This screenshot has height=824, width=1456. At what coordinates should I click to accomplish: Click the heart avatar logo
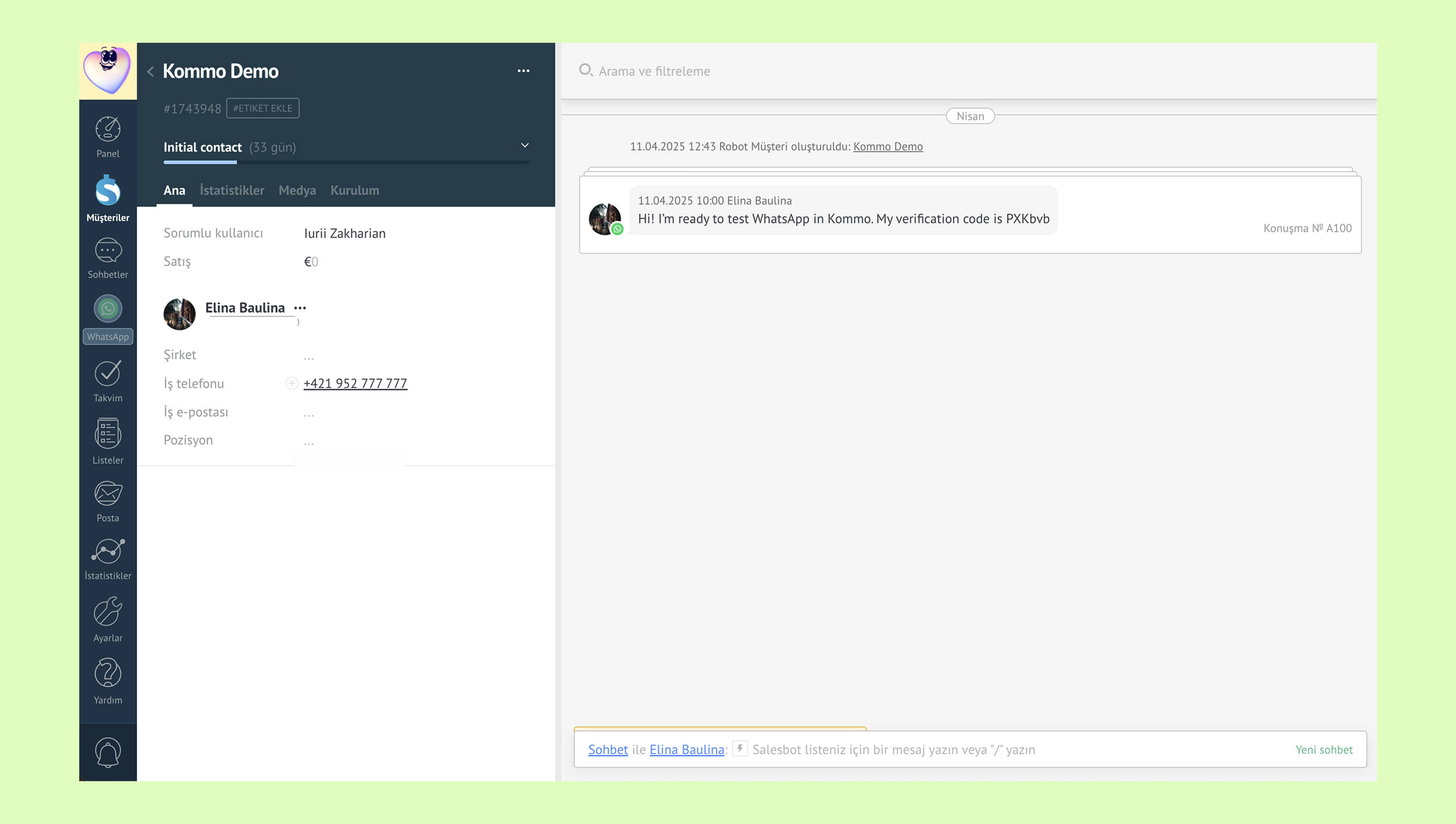[x=108, y=71]
